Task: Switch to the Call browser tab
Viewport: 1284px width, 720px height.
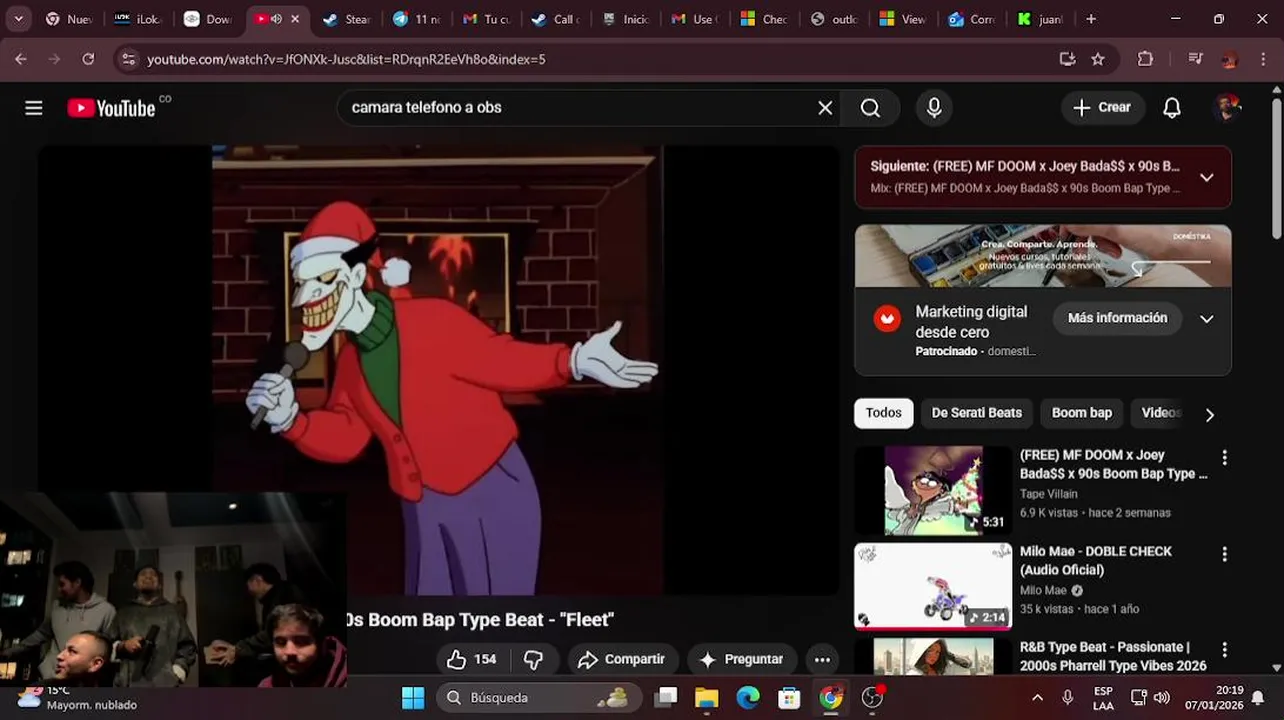Action: (554, 19)
